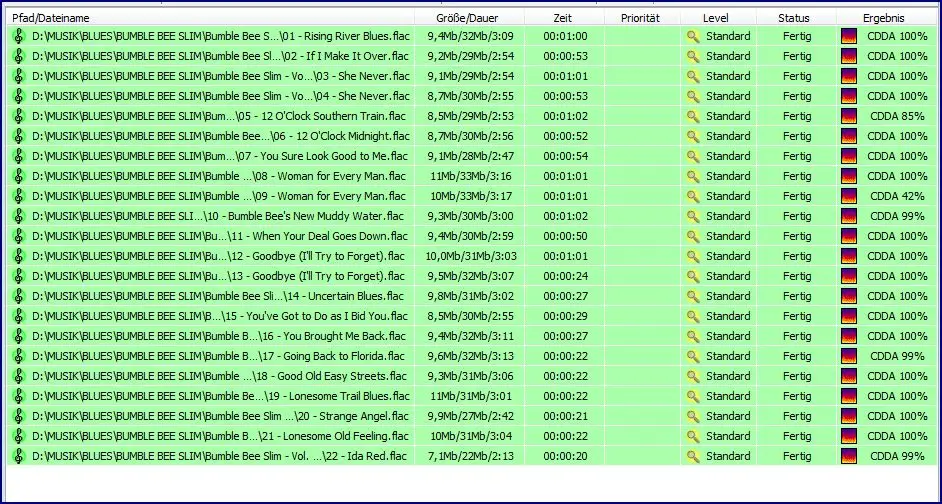Click size cell 9,4Mb/32Mb/3:09

(x=470, y=36)
